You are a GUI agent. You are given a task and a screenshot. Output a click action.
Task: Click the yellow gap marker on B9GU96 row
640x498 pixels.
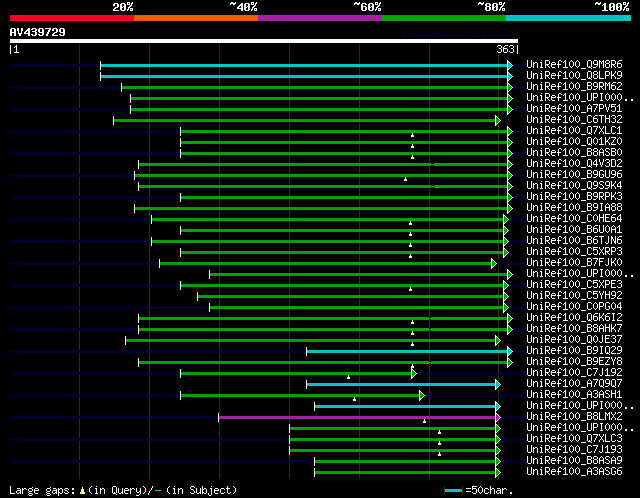pos(405,179)
